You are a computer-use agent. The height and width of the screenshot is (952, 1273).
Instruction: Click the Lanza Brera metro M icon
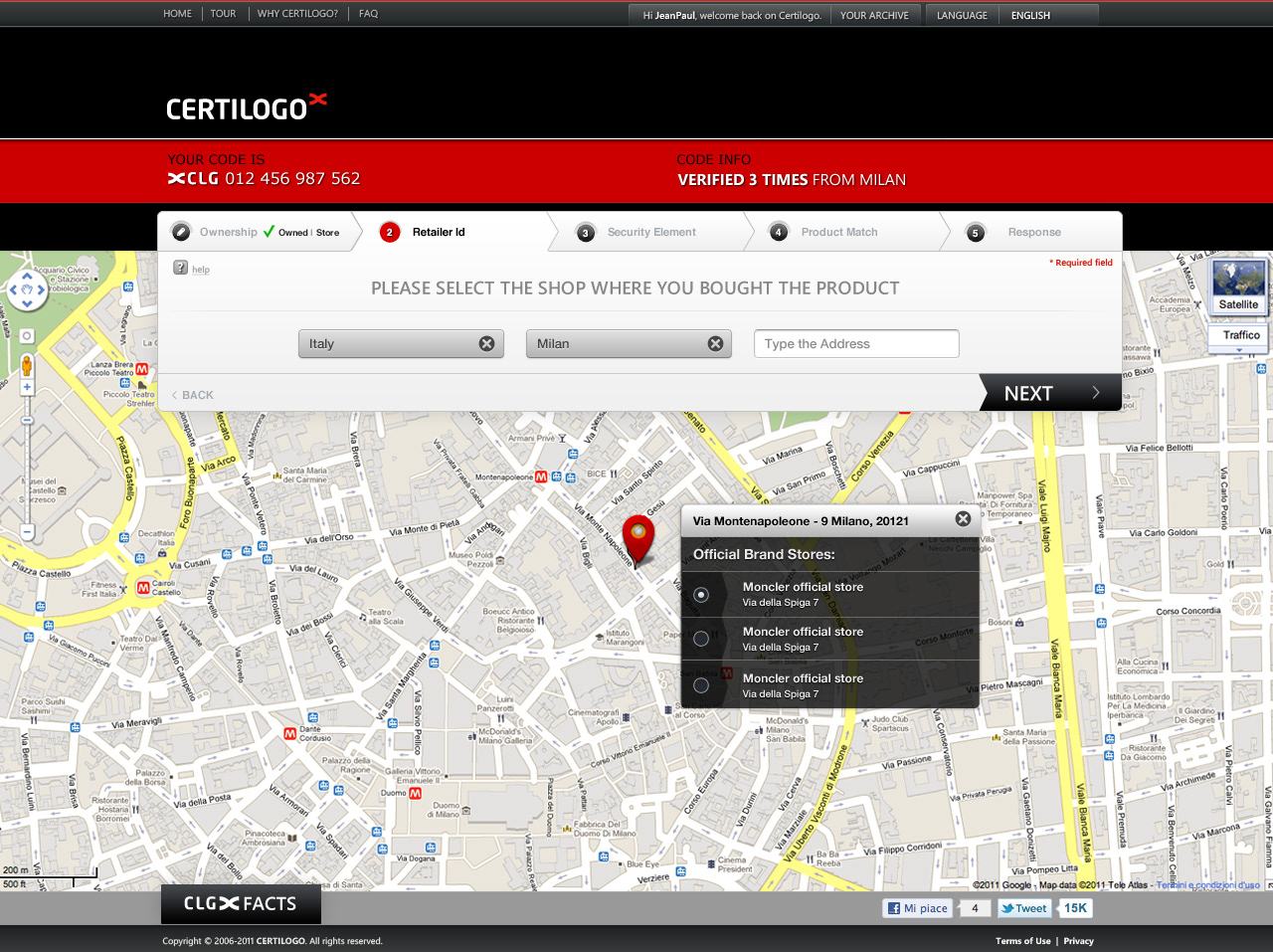pos(141,370)
